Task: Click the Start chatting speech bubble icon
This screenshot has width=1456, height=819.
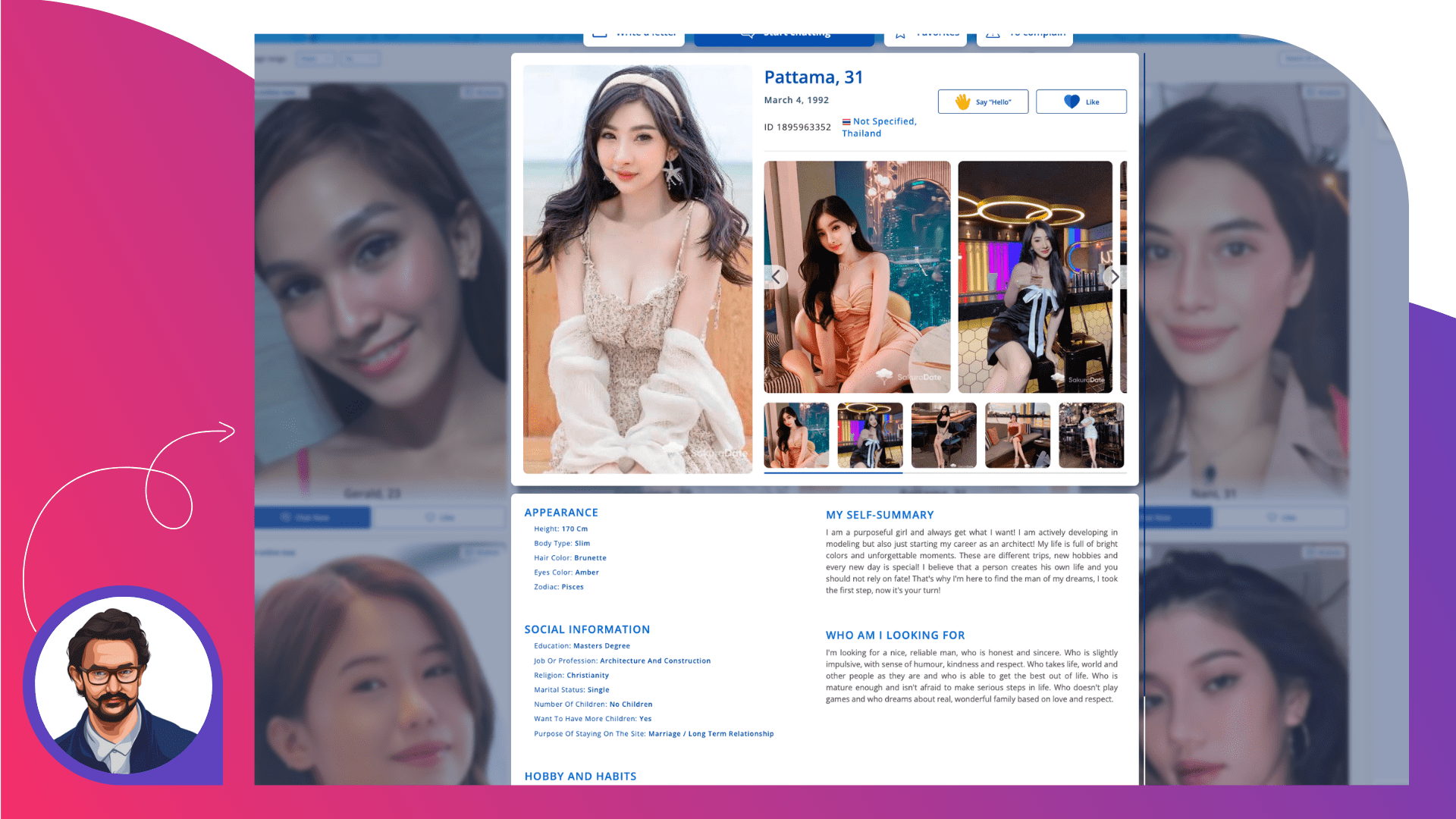Action: click(747, 32)
